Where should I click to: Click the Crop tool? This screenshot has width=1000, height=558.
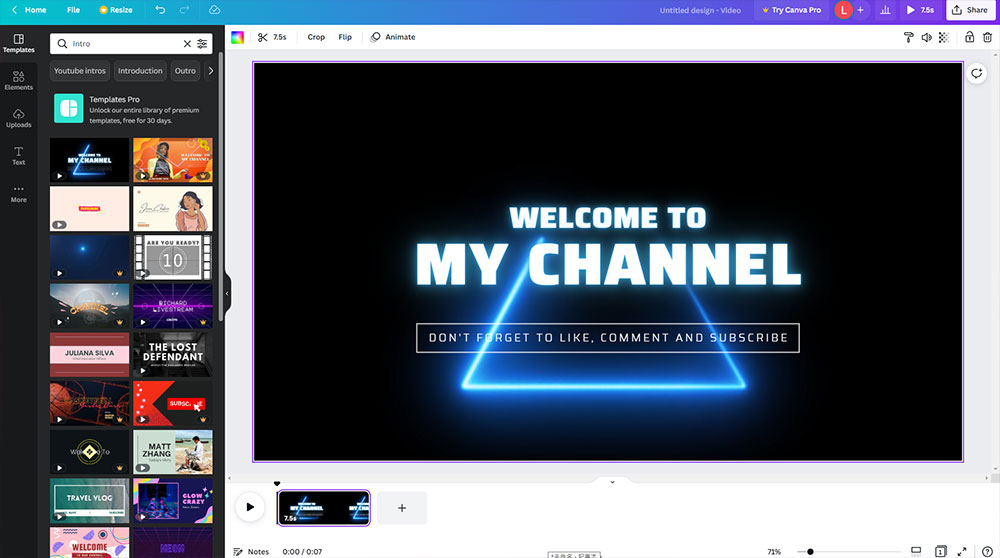316,37
